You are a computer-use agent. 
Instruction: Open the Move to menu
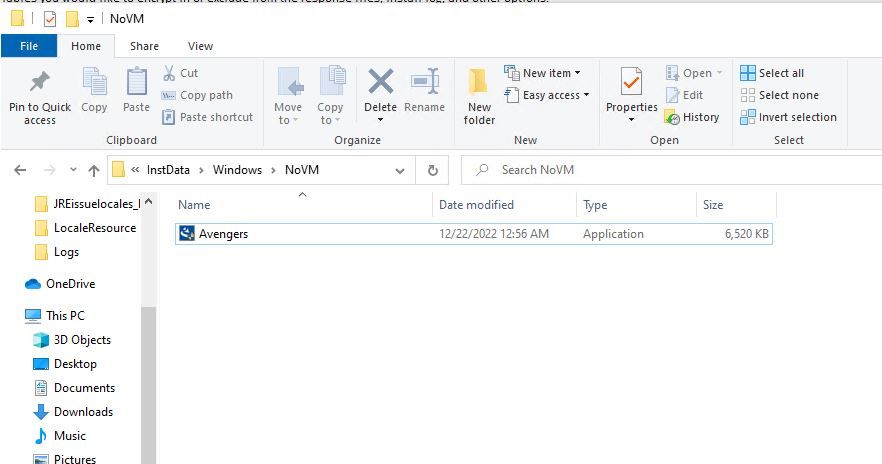pyautogui.click(x=288, y=96)
